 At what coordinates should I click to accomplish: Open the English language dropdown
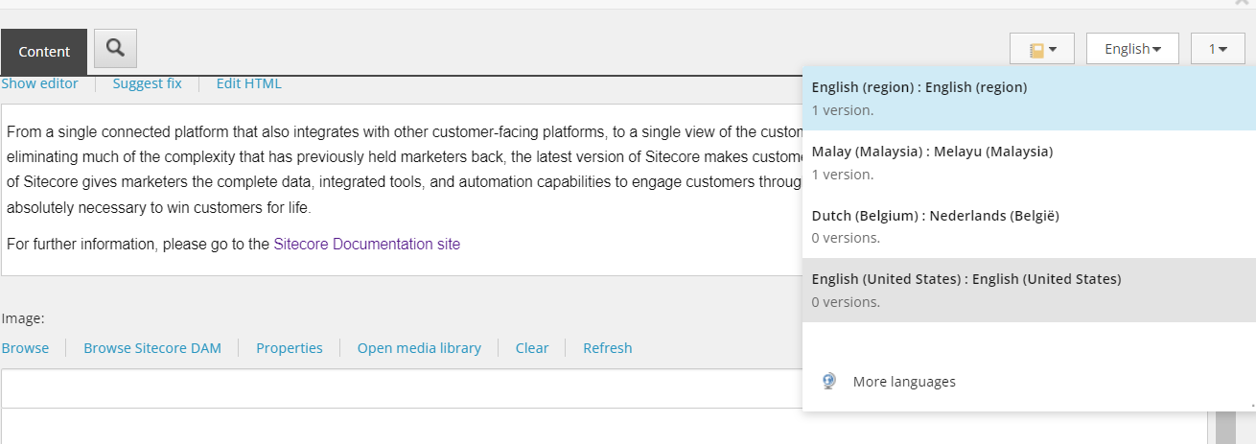(x=1132, y=49)
